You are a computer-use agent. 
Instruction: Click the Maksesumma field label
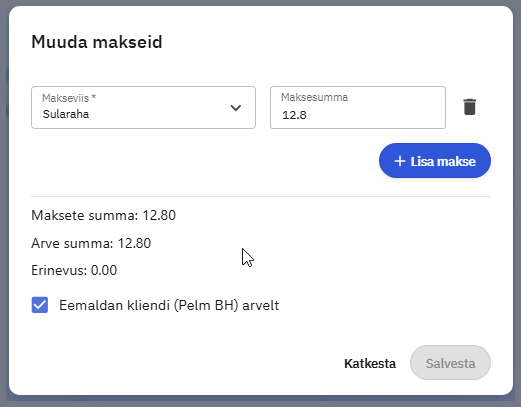click(x=314, y=97)
